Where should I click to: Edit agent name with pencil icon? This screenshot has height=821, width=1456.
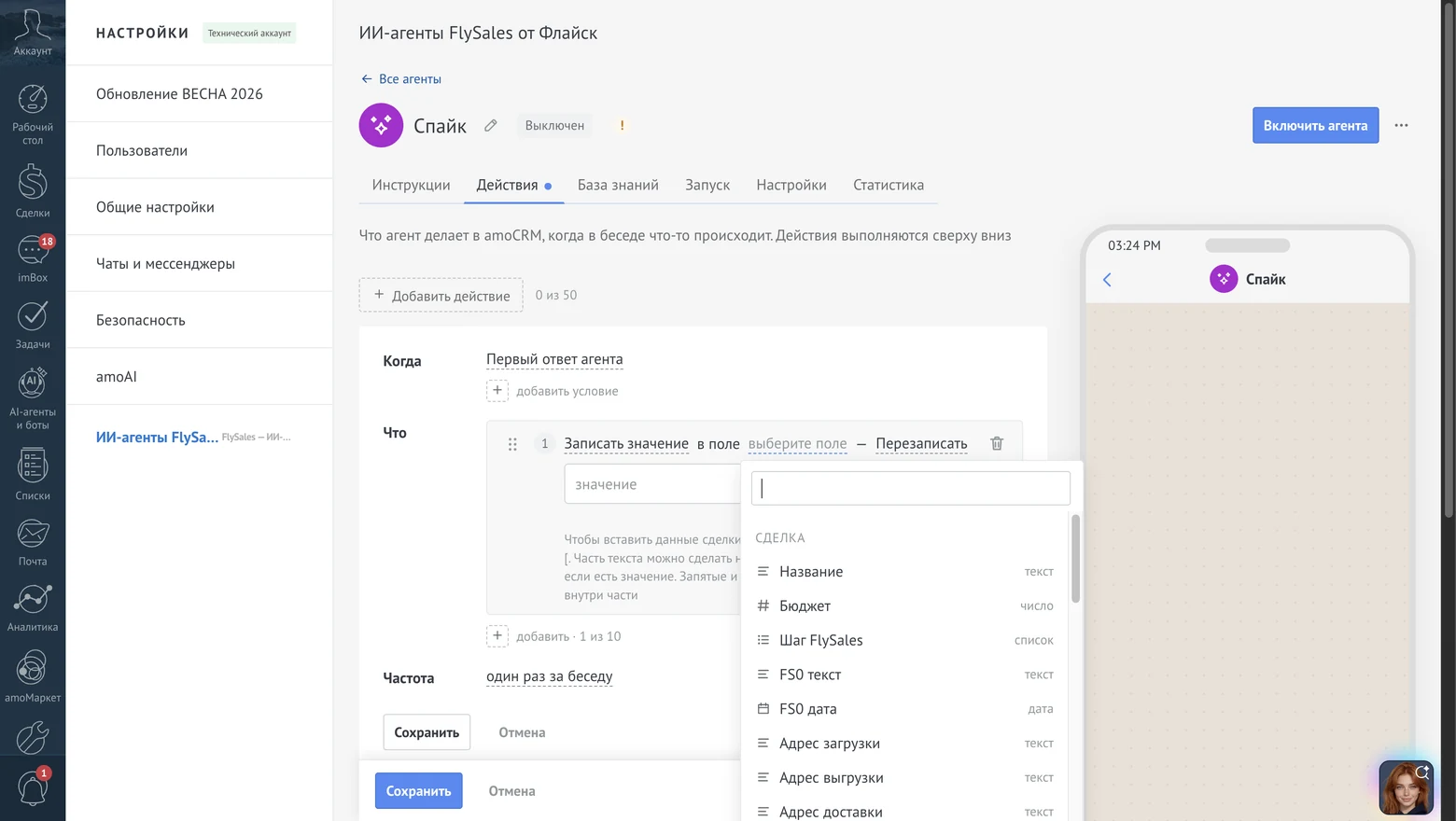(x=490, y=125)
